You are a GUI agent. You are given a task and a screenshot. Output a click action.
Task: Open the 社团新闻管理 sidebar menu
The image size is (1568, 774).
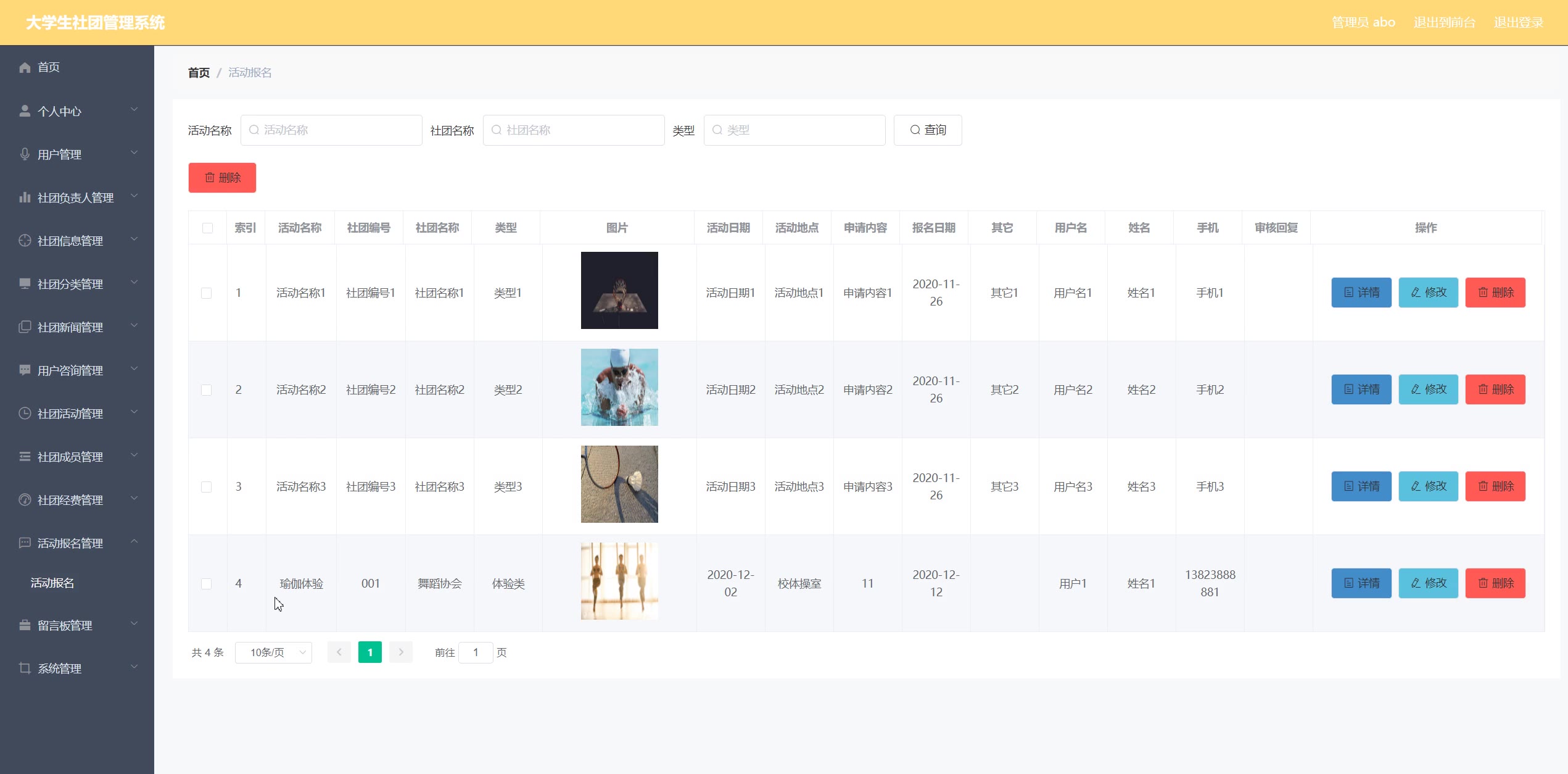[70, 327]
